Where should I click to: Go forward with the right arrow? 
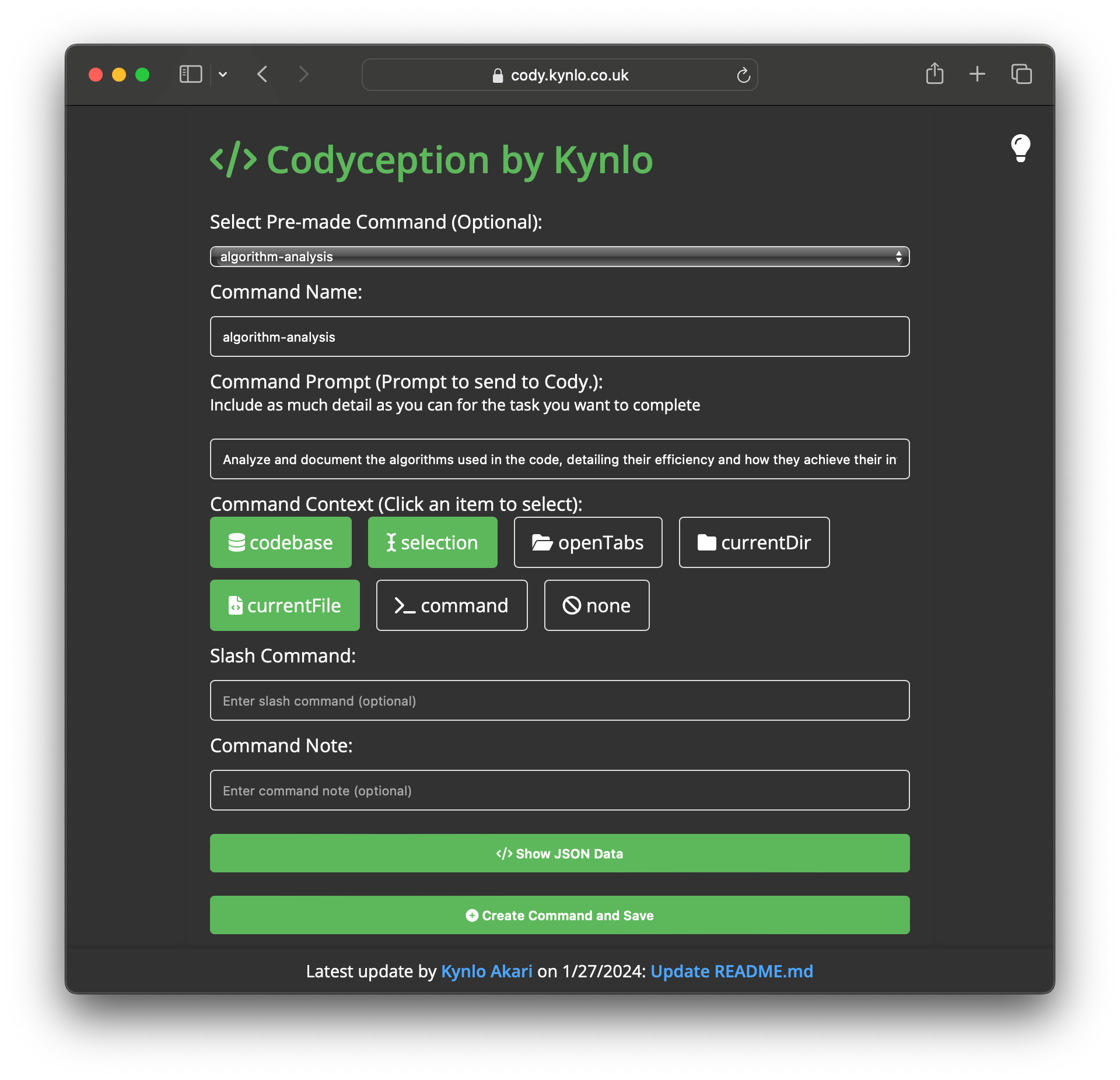click(x=303, y=75)
